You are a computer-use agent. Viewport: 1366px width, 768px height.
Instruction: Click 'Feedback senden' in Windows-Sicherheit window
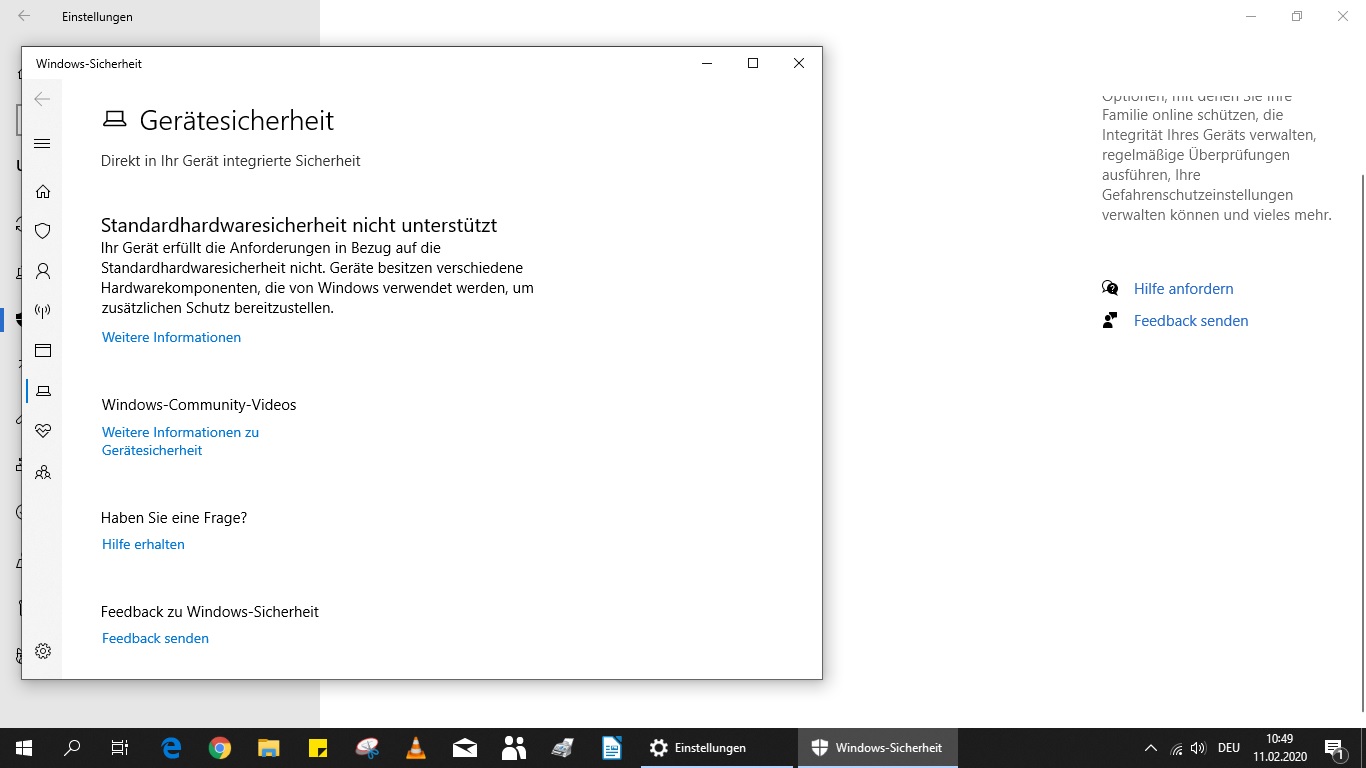tap(155, 638)
